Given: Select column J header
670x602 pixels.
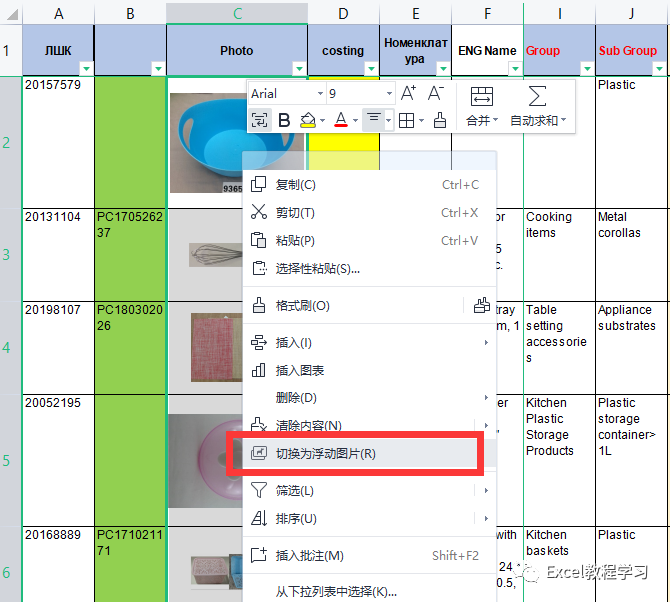Looking at the screenshot, I should [631, 14].
